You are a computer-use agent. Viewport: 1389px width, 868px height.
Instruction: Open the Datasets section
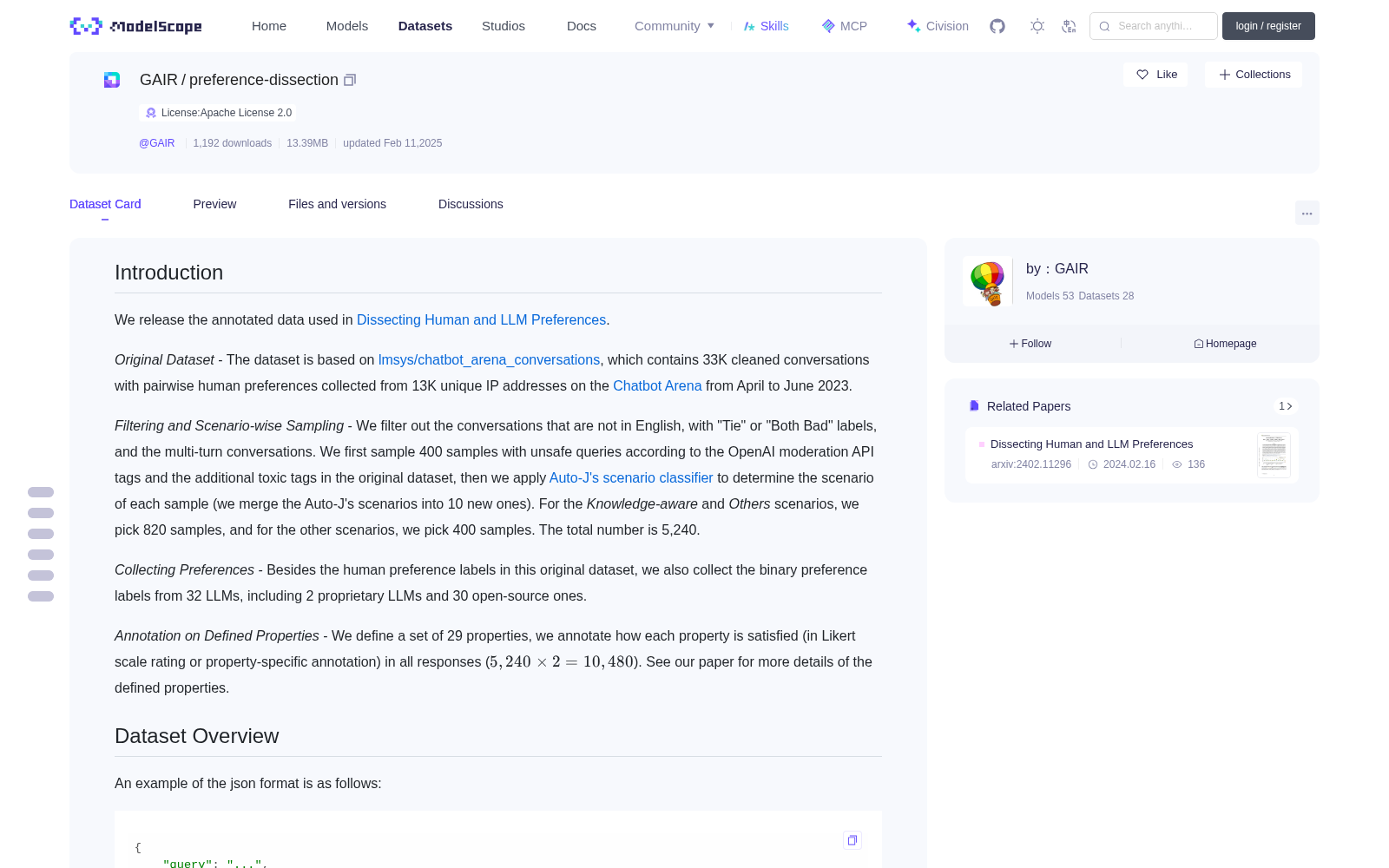(x=425, y=26)
